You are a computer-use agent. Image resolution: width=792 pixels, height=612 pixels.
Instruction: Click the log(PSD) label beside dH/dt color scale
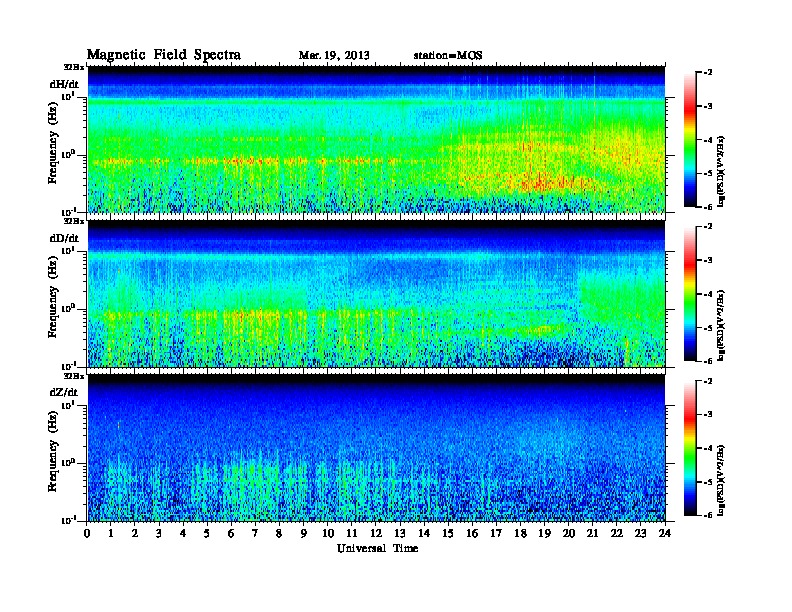721,171
